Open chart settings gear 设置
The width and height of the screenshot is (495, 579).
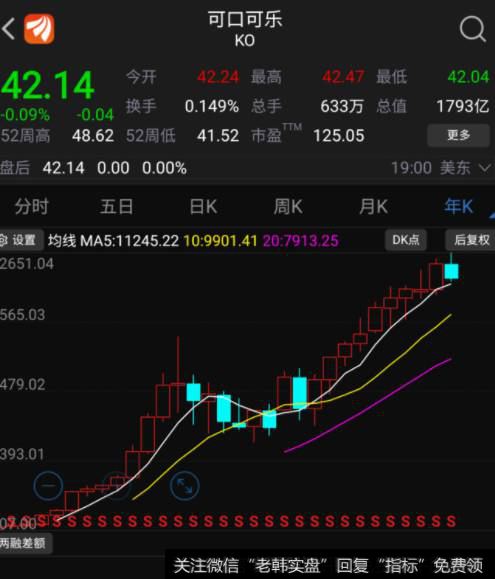tap(21, 240)
